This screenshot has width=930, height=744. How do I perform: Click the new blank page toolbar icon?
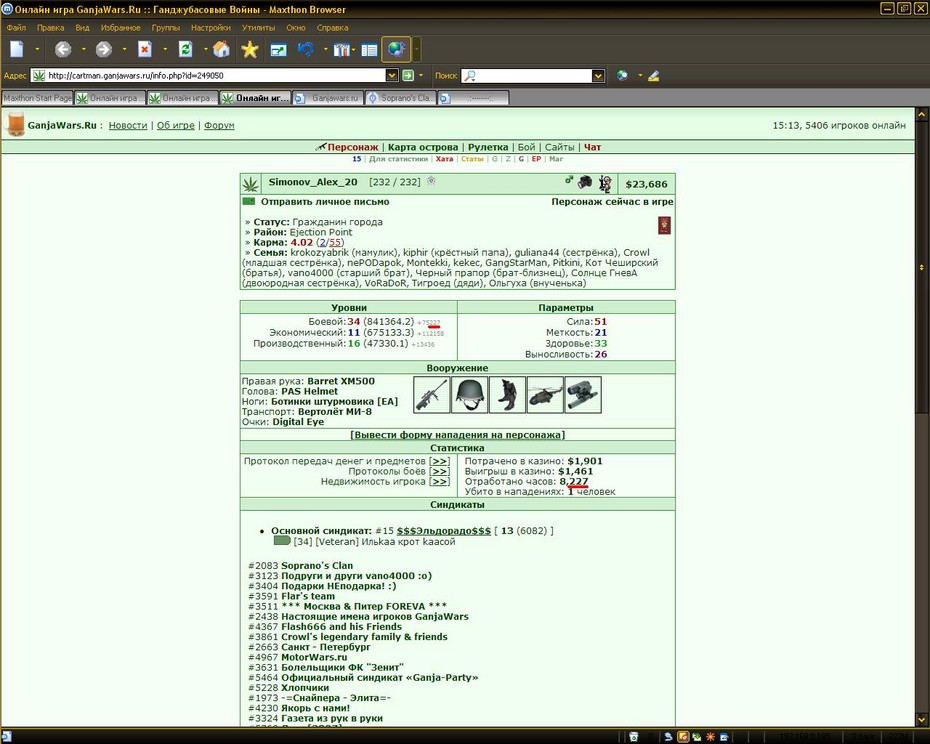[x=17, y=49]
